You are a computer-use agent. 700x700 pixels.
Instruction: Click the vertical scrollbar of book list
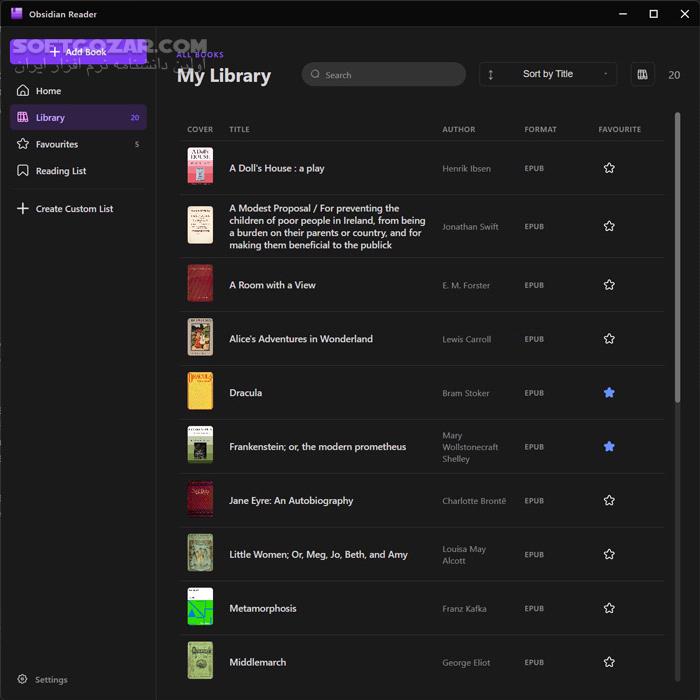click(x=677, y=258)
